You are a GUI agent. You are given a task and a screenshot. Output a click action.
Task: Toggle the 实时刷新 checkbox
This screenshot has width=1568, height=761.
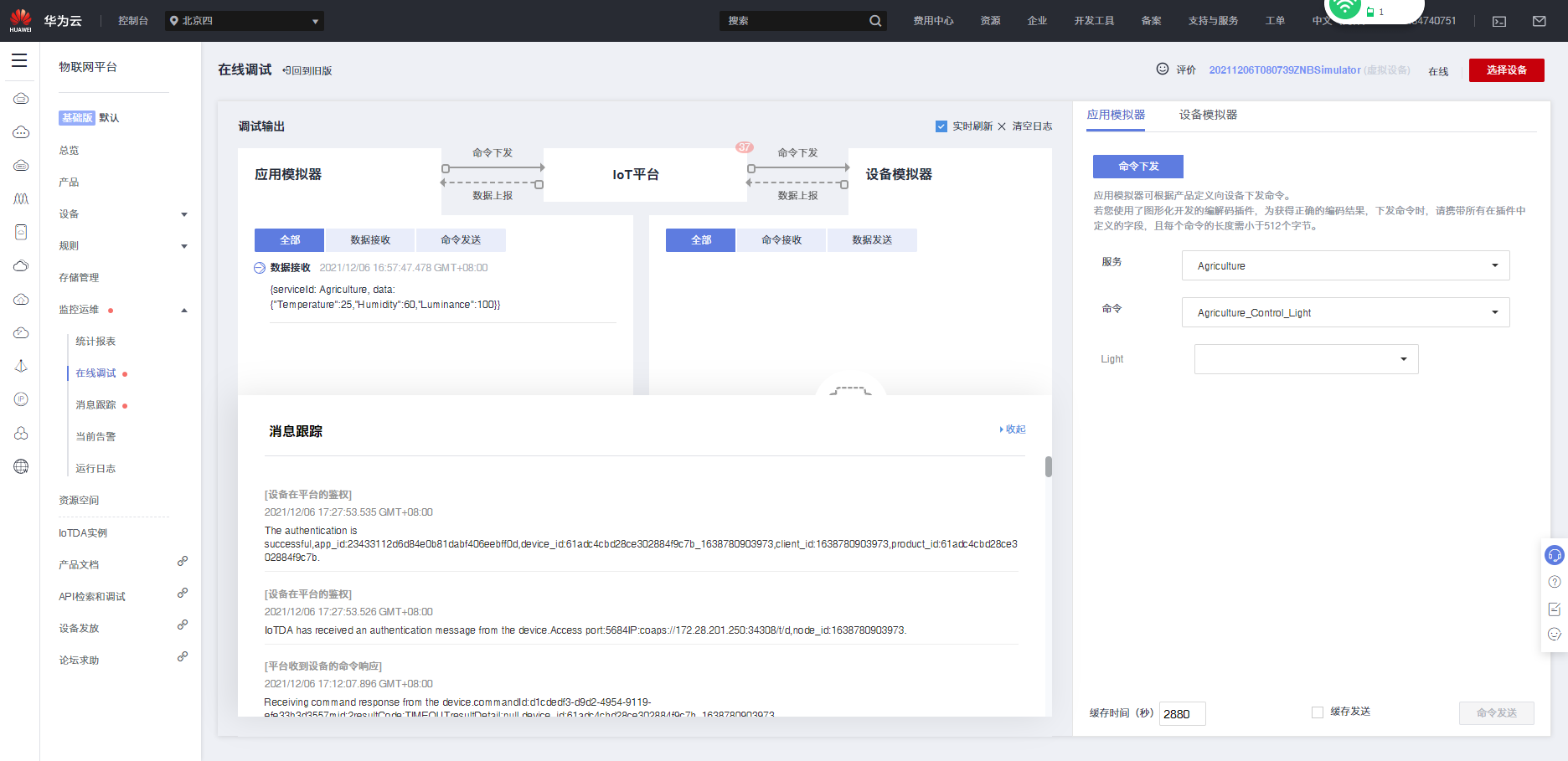tap(941, 126)
